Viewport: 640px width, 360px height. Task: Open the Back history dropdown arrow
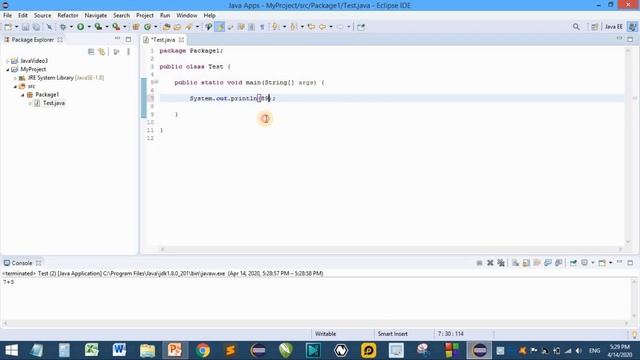[x=331, y=27]
